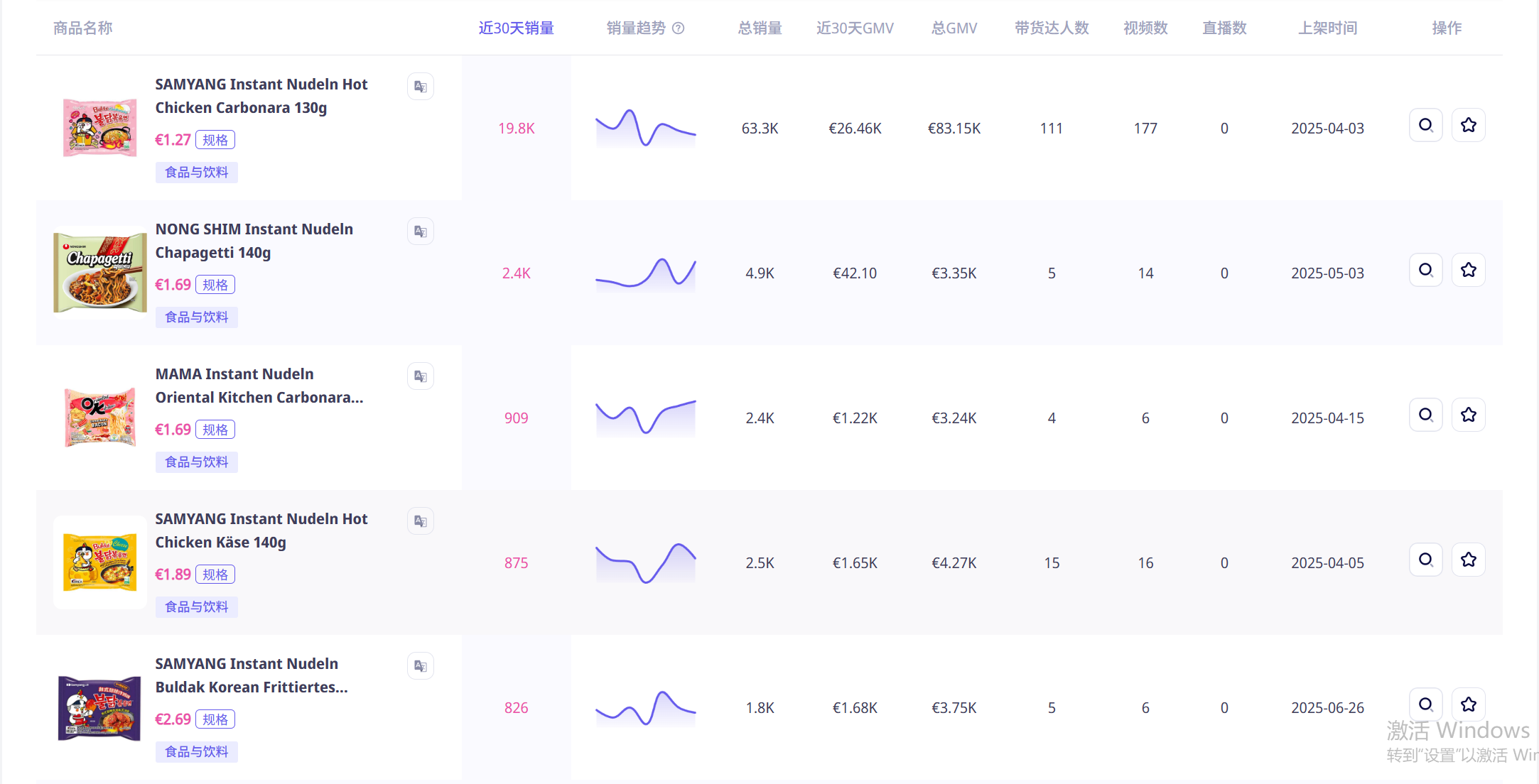This screenshot has height=784, width=1539.
Task: Open the 销量趋势 help tooltip icon
Action: click(x=679, y=28)
